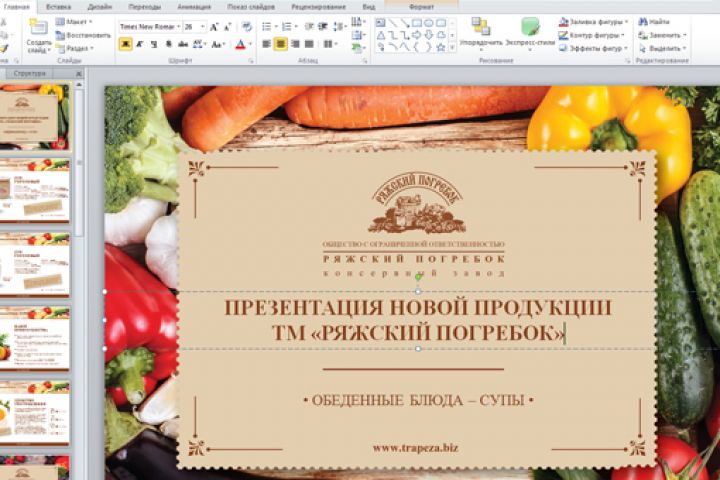The image size is (720, 480).
Task: Select the cloud-like pentagon shape
Action: pyautogui.click(x=441, y=35)
